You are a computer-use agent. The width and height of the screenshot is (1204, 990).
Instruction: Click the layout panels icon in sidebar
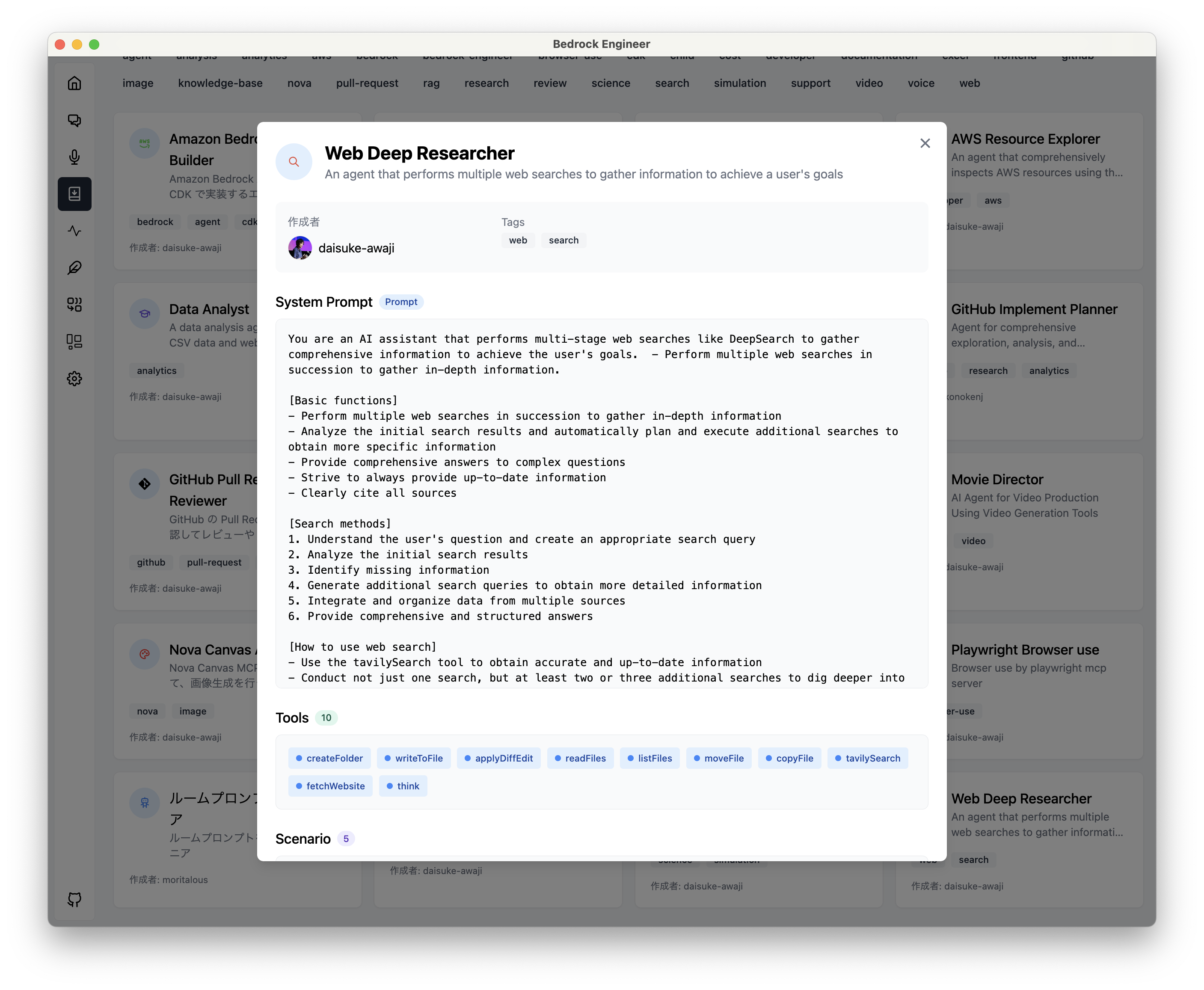click(x=74, y=341)
